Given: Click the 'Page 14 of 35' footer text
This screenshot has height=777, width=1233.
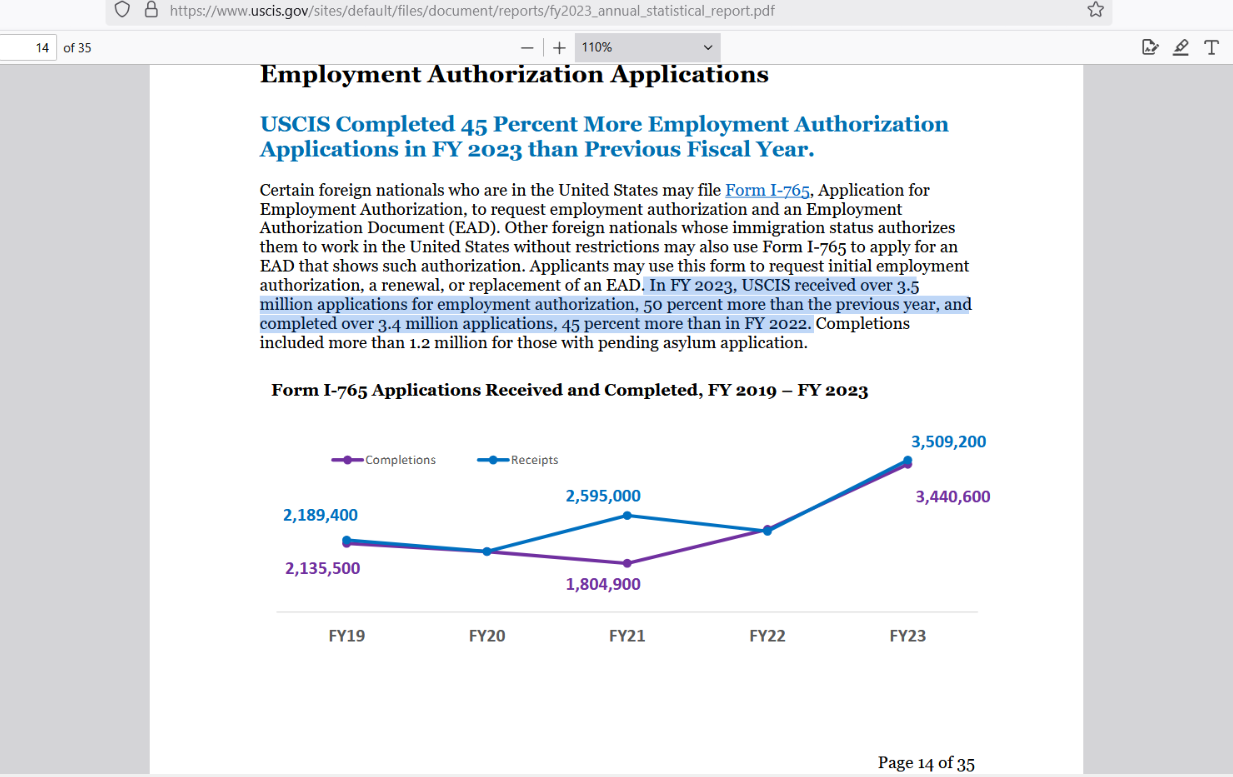Looking at the screenshot, I should point(926,763).
